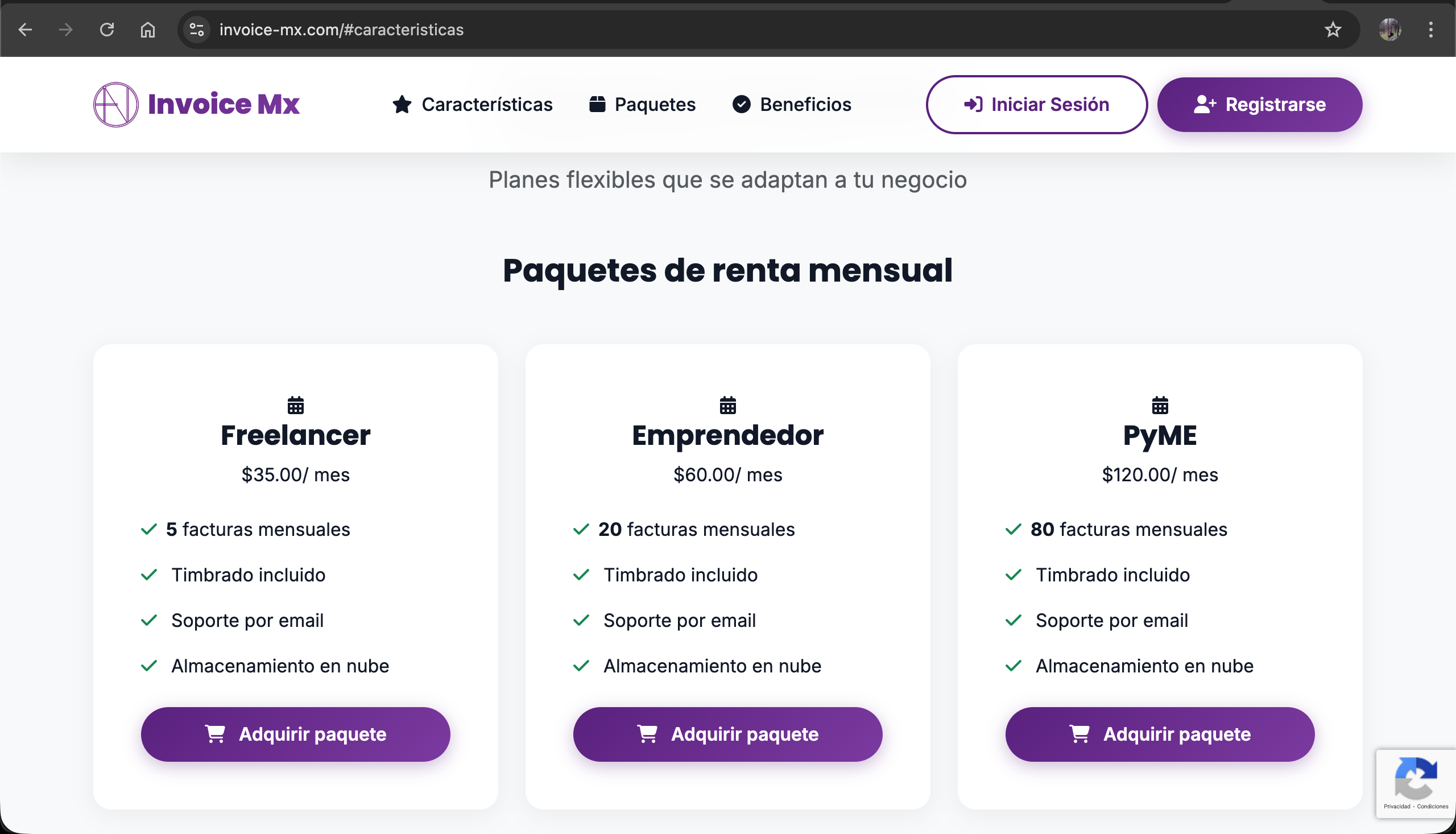
Task: Click the green check next to 5 facturas mensuales
Action: tap(150, 529)
